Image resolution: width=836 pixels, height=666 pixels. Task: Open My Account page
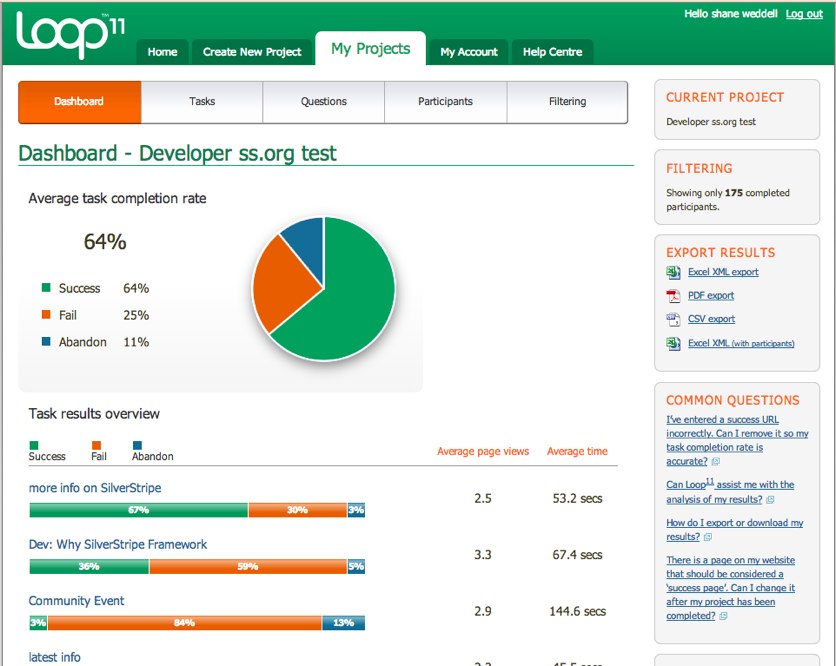click(x=469, y=52)
